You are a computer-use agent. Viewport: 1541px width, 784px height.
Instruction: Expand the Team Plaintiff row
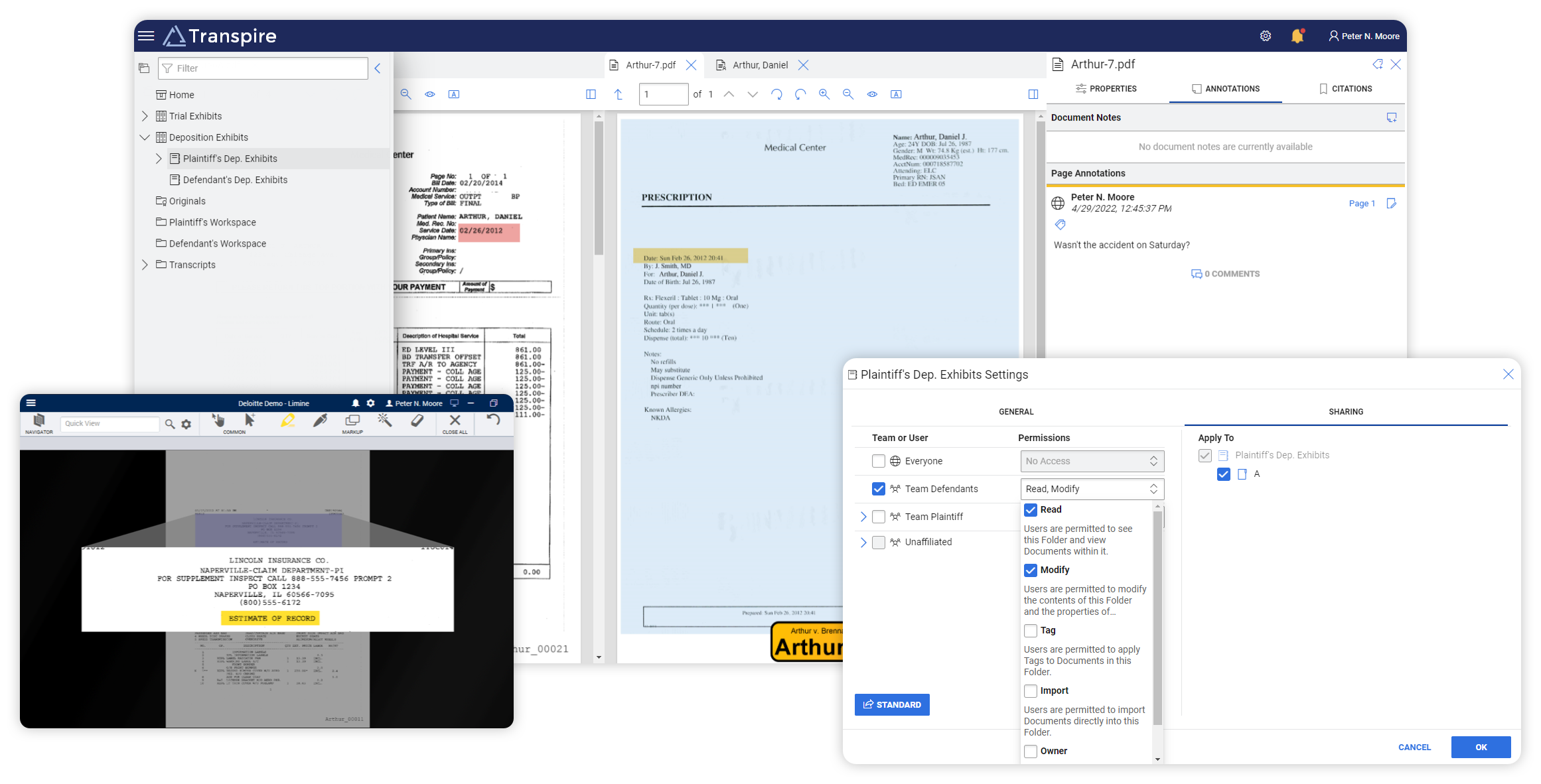coord(863,516)
